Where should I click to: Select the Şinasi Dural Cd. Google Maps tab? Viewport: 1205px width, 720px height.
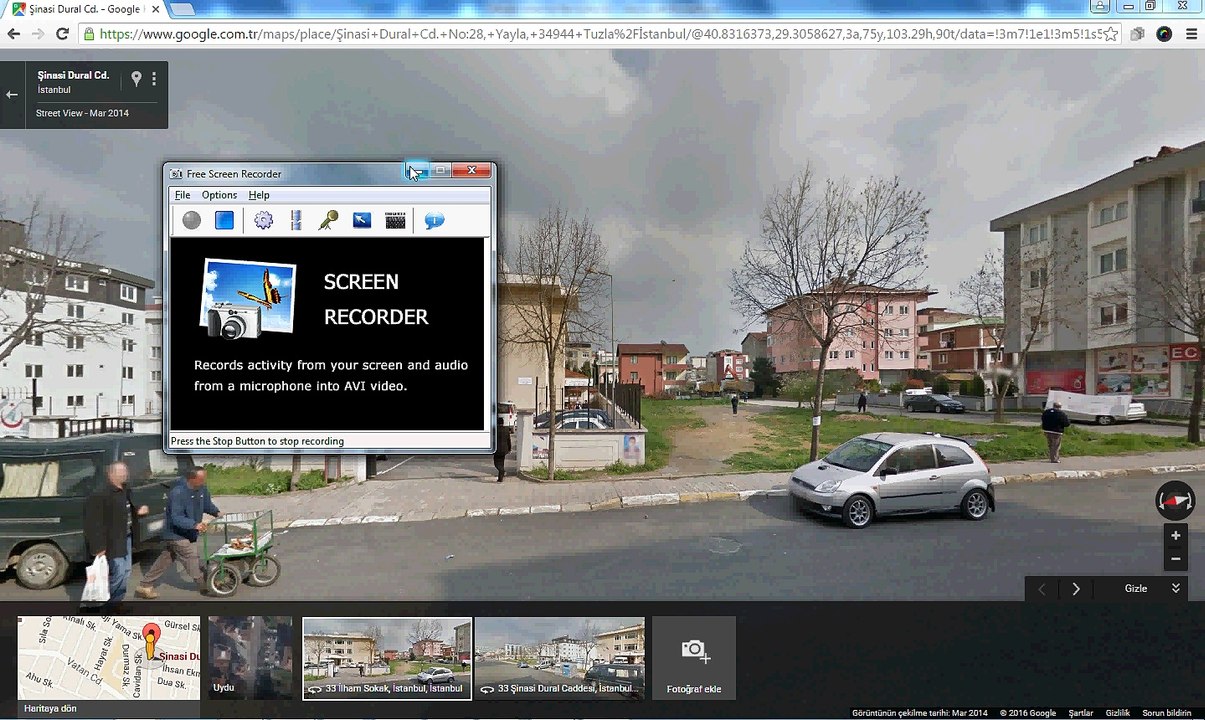82,10
